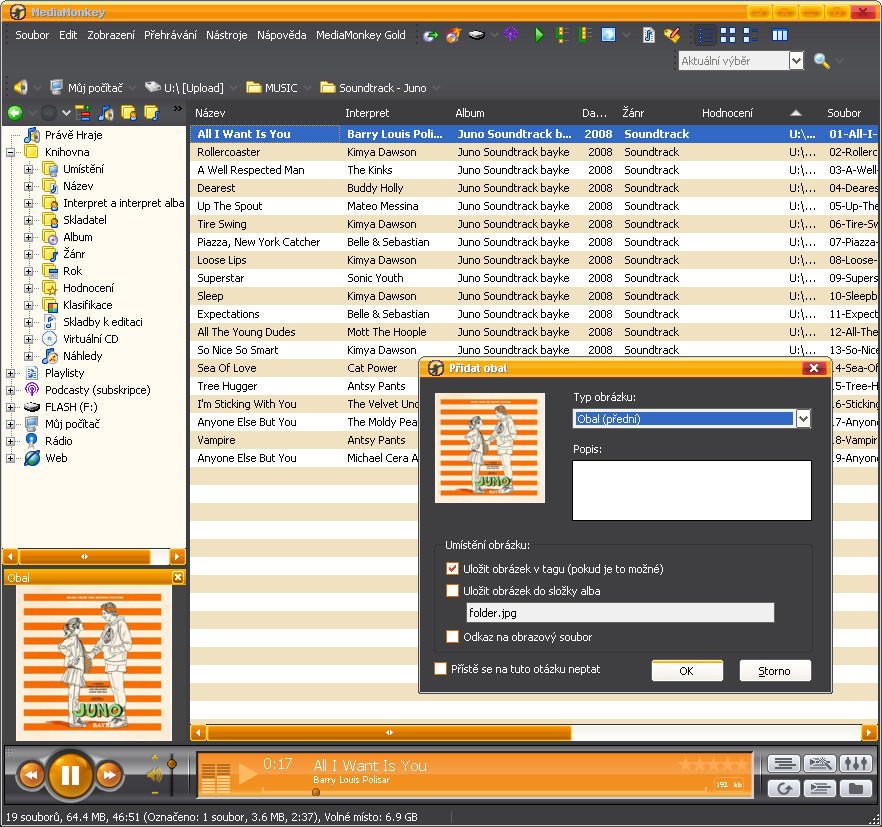The image size is (882, 827).
Task: Skip to next track in player
Action: (109, 775)
